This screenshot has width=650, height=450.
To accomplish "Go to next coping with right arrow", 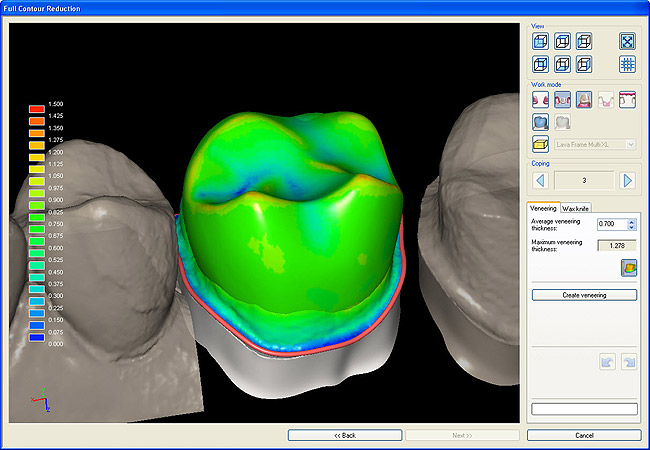I will 627,181.
